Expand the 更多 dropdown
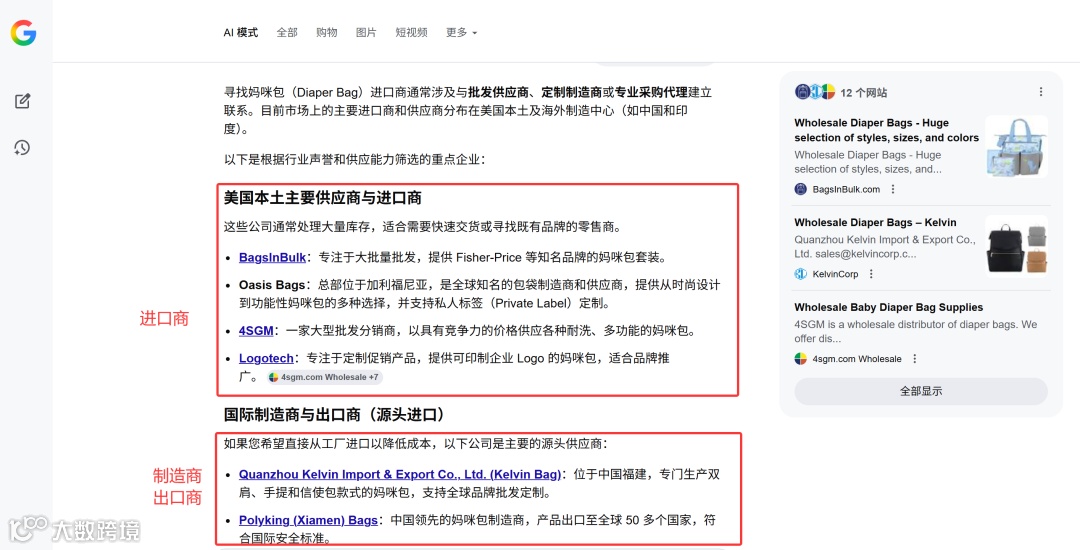 pos(461,32)
